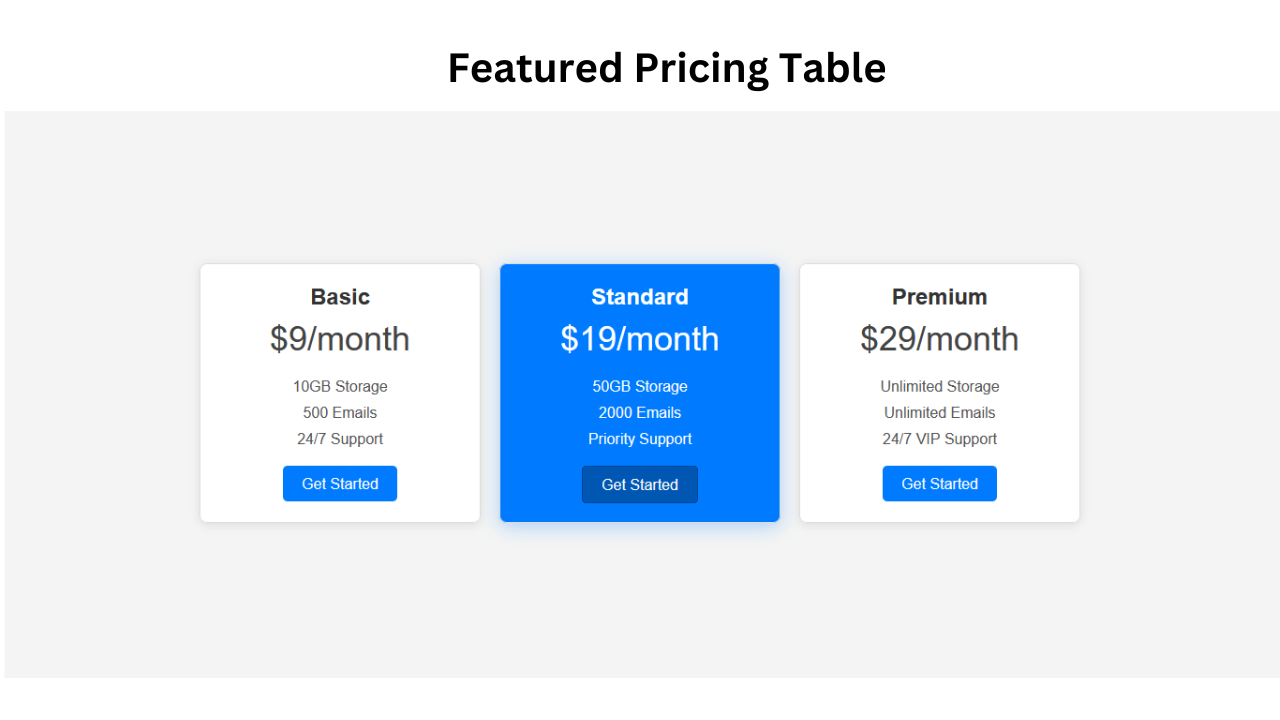Click the $29/month price
Image resolution: width=1280 pixels, height=720 pixels.
point(939,339)
